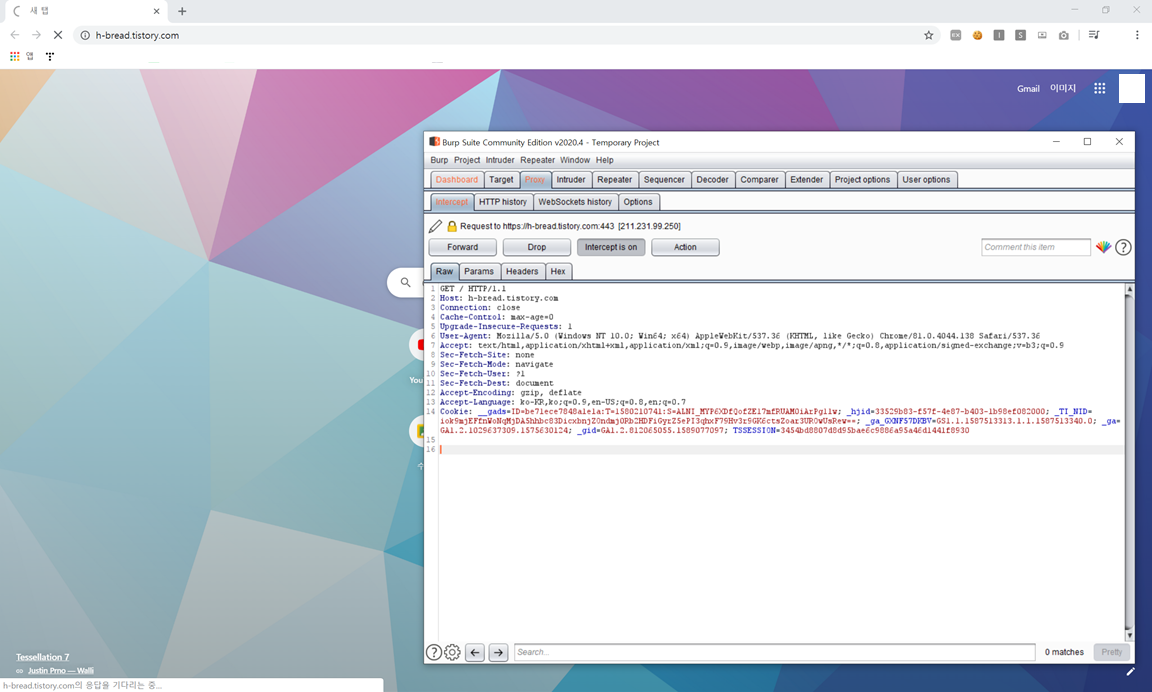Open the HTTP history sub-tab
The height and width of the screenshot is (692, 1152).
tap(503, 202)
